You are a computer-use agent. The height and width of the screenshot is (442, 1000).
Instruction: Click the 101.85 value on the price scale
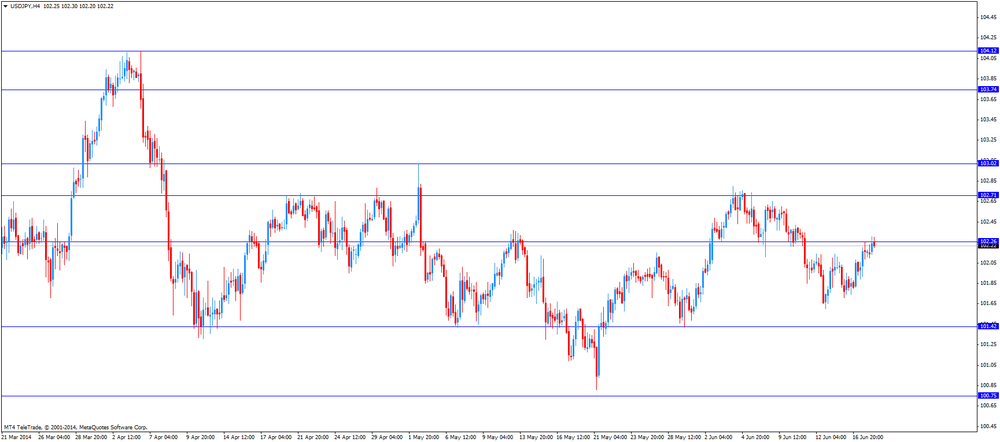click(x=988, y=283)
